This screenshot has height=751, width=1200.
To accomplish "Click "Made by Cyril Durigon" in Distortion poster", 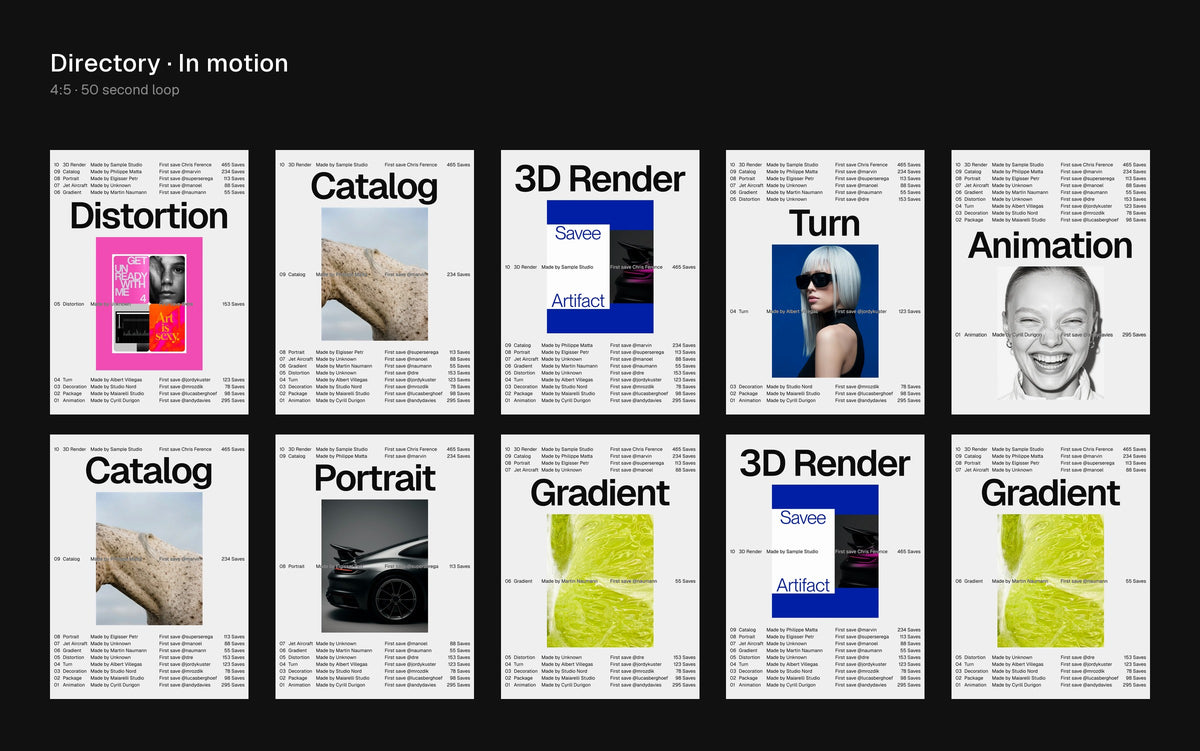I will pyautogui.click(x=113, y=401).
